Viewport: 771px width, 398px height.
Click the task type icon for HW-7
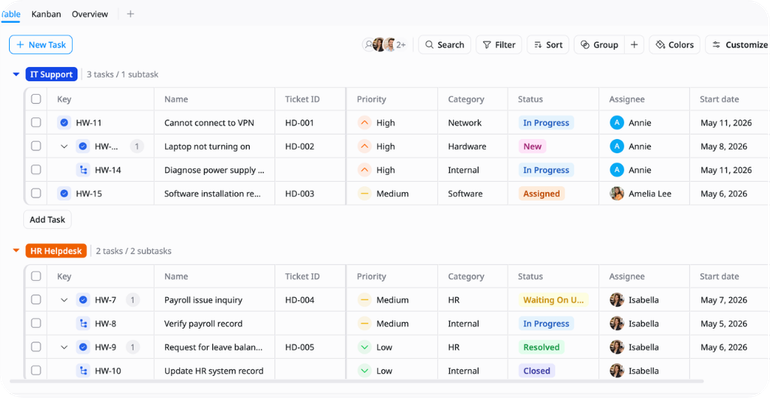click(83, 300)
